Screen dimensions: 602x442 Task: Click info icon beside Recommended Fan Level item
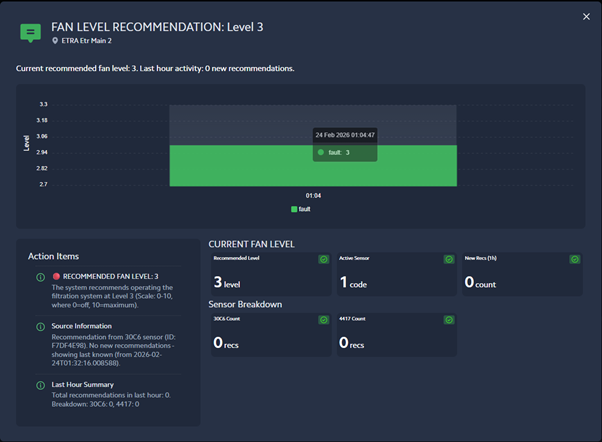click(x=40, y=277)
